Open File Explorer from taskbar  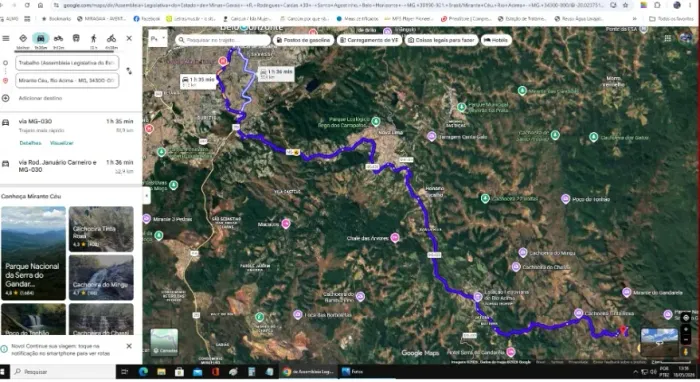tap(161, 372)
